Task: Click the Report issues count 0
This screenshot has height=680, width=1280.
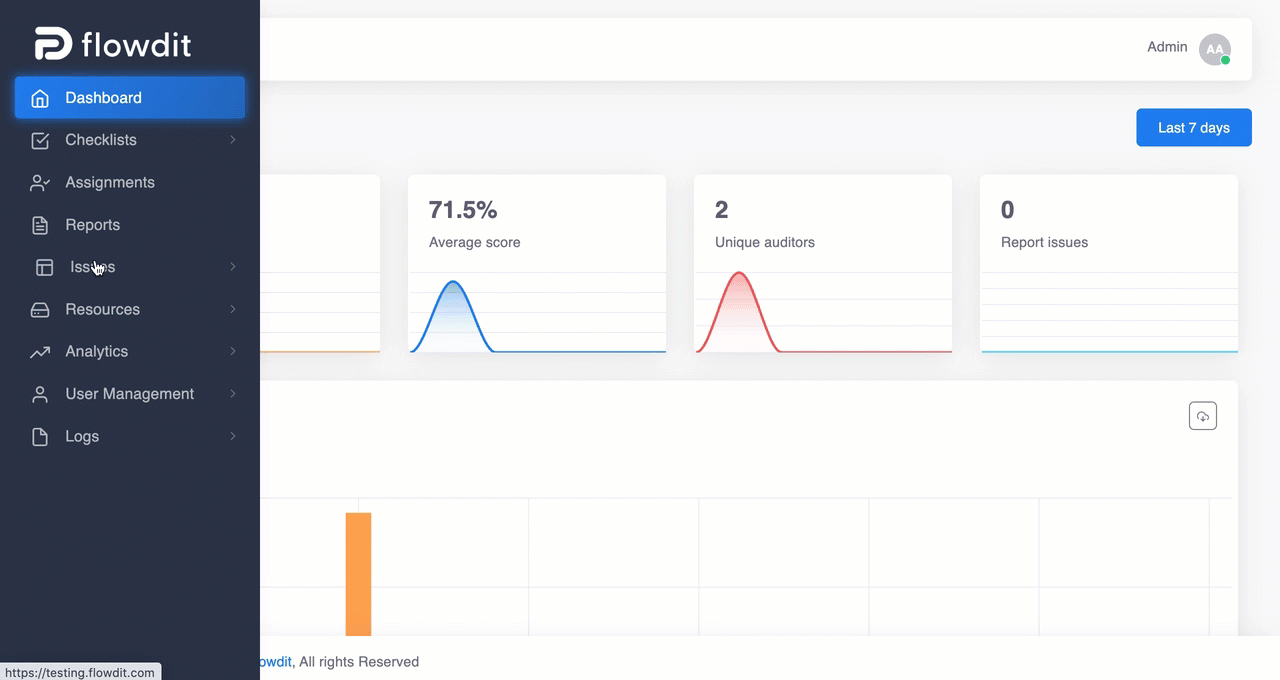Action: [x=1008, y=210]
